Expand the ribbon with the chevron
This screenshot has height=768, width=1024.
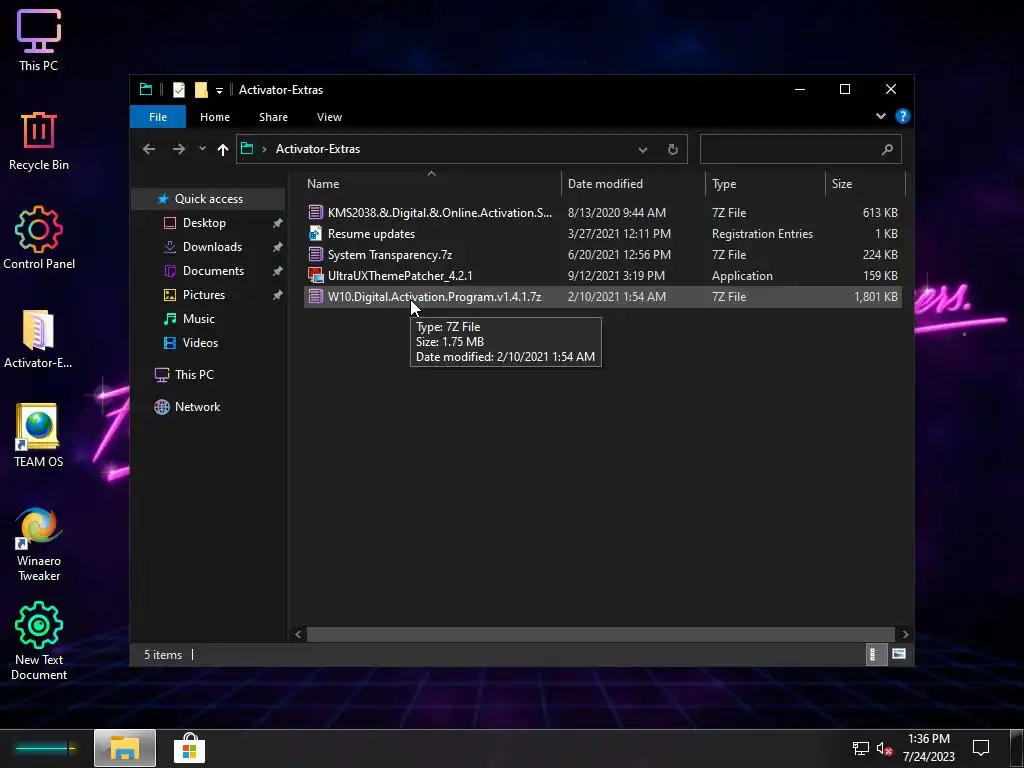880,116
